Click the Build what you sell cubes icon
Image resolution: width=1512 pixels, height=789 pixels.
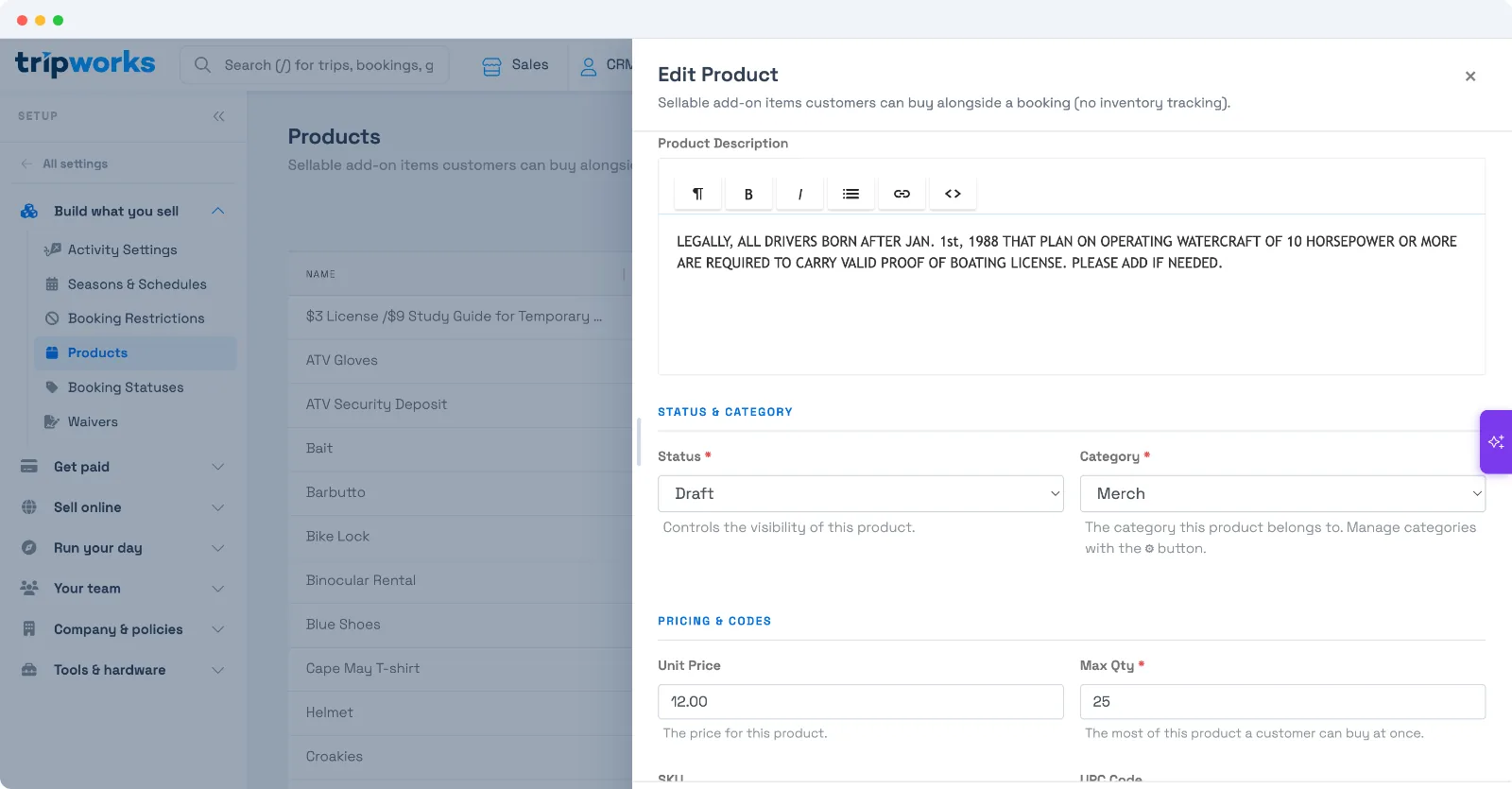(29, 211)
